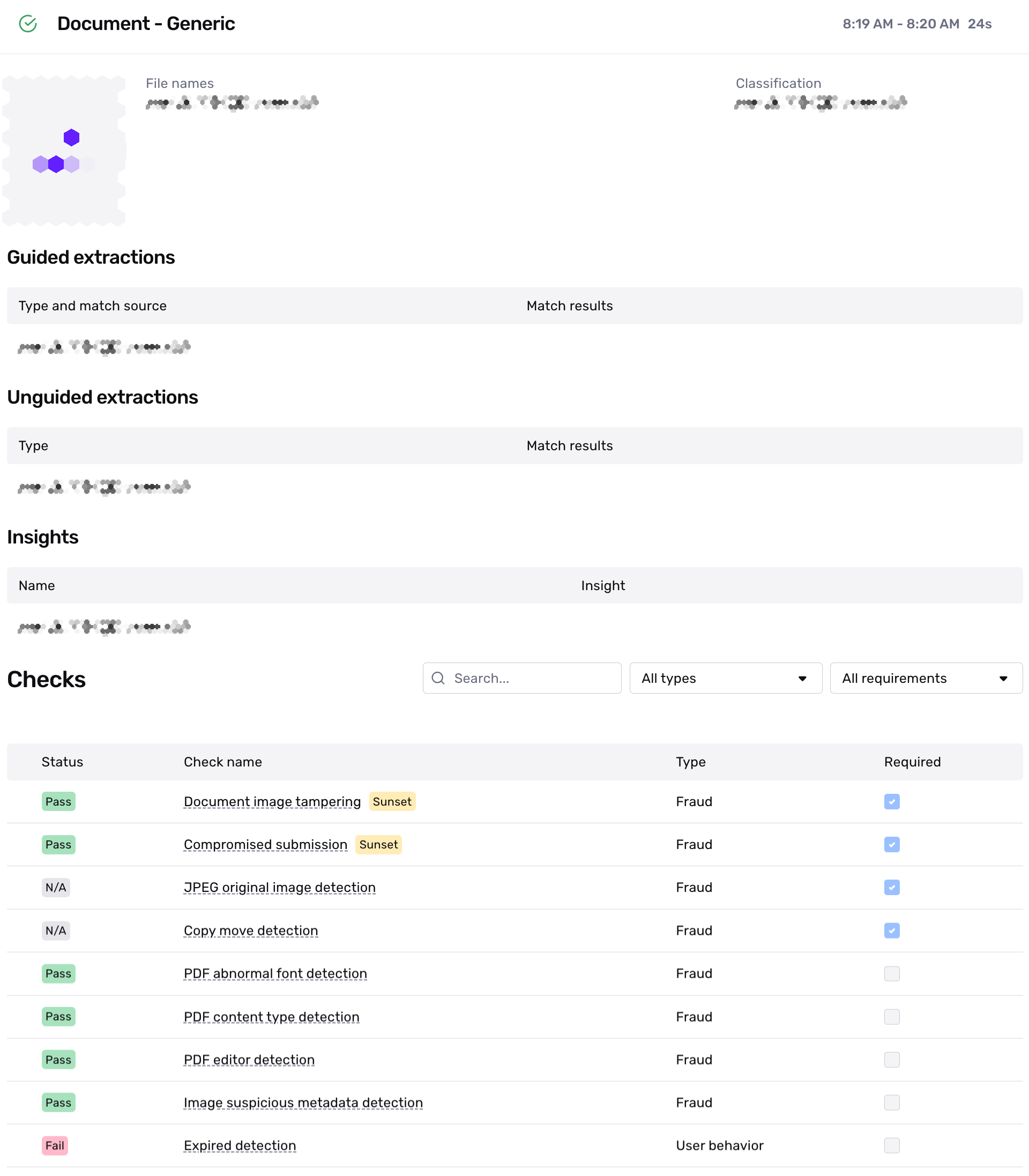1029x1176 pixels.
Task: Click the green check status icon
Action: (27, 24)
